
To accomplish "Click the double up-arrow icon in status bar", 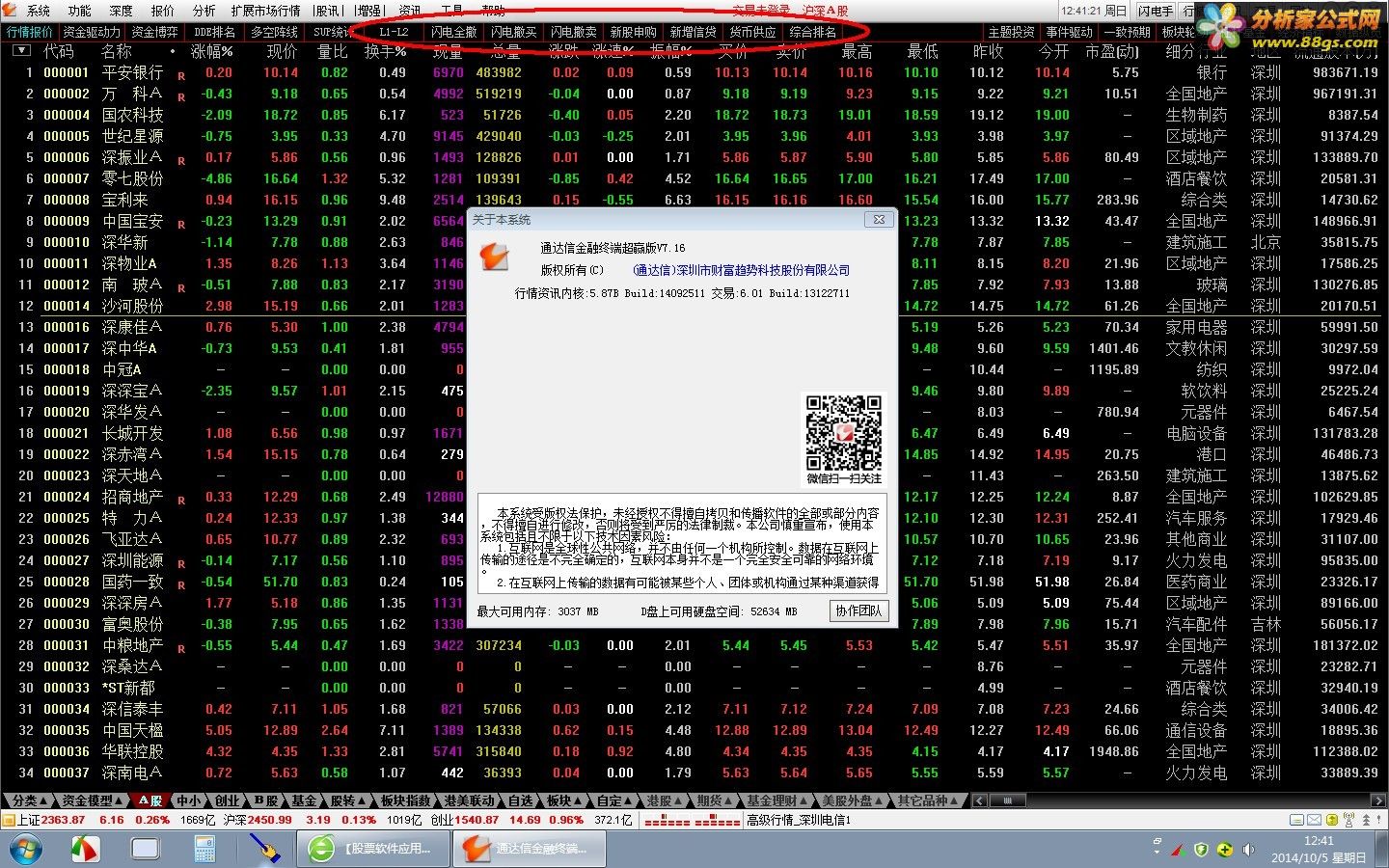I will click(1368, 820).
